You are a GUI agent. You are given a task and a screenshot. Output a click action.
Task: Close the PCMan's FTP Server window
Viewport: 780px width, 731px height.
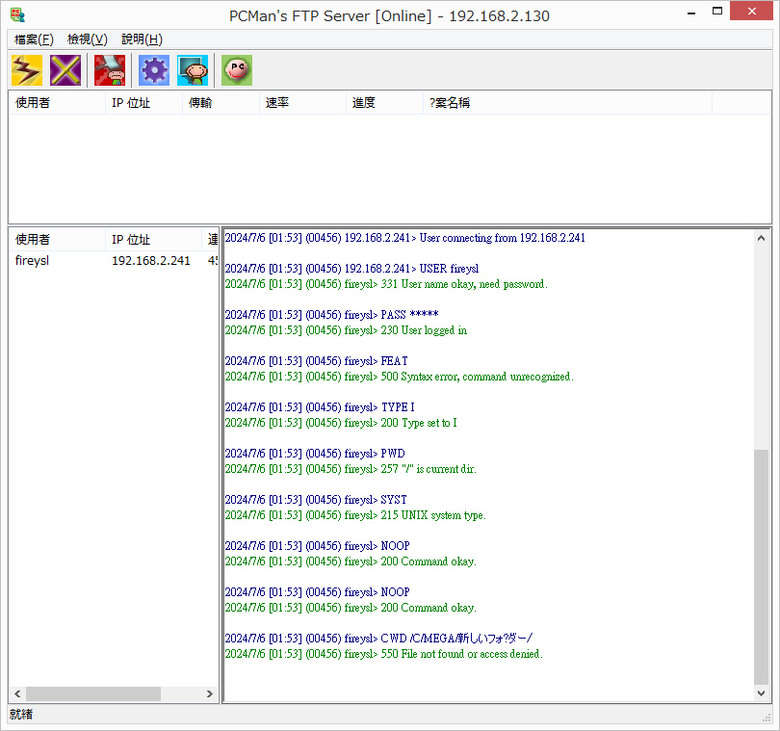coord(751,11)
